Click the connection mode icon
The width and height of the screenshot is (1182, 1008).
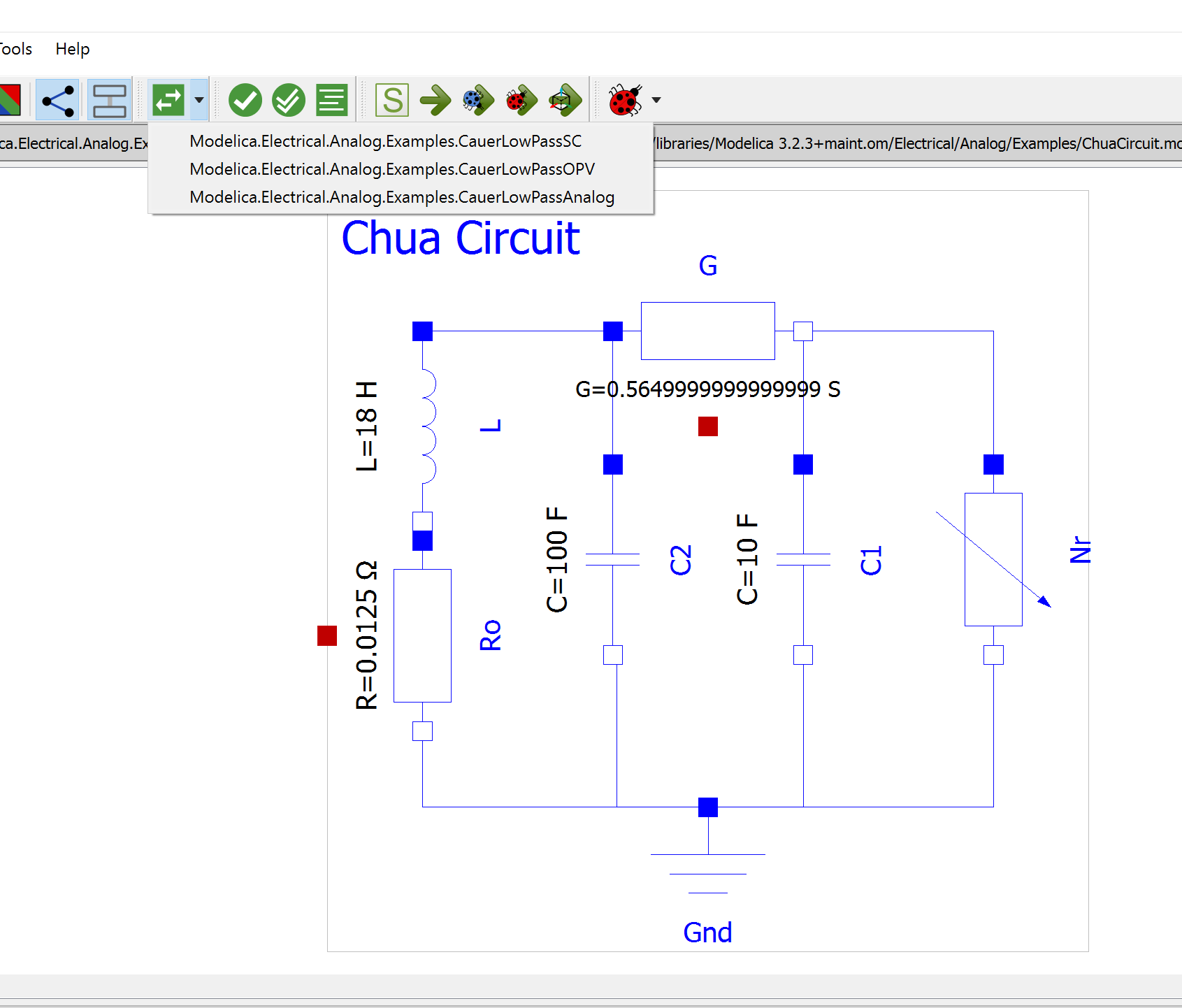(x=57, y=99)
